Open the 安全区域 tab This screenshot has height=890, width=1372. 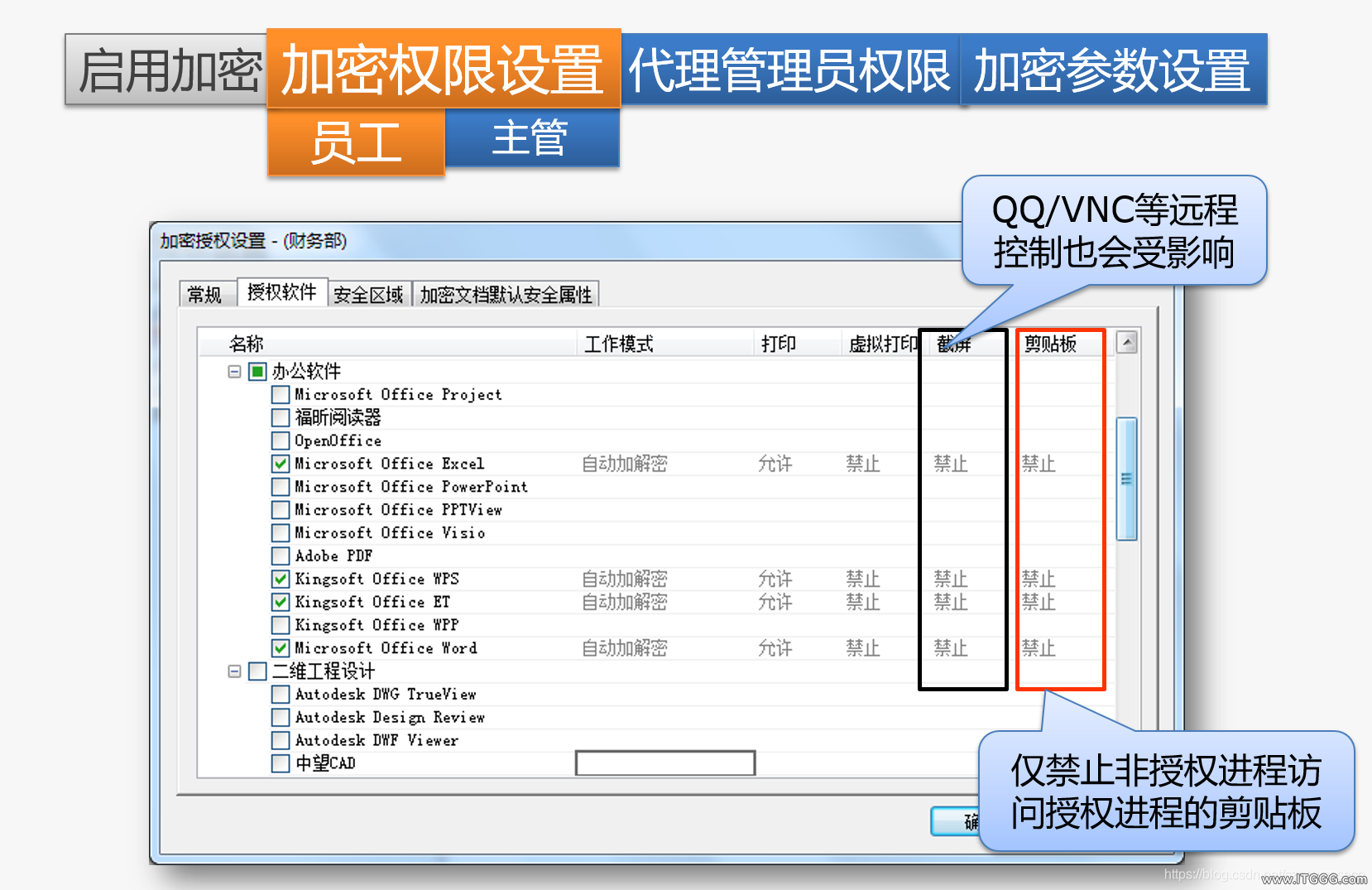(x=368, y=295)
